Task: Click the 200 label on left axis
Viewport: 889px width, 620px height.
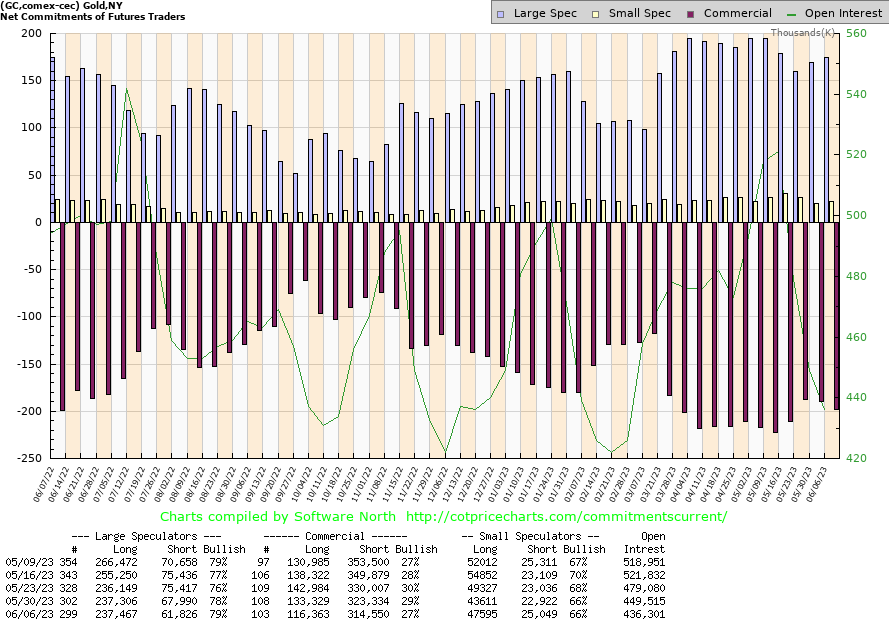Action: click(30, 34)
